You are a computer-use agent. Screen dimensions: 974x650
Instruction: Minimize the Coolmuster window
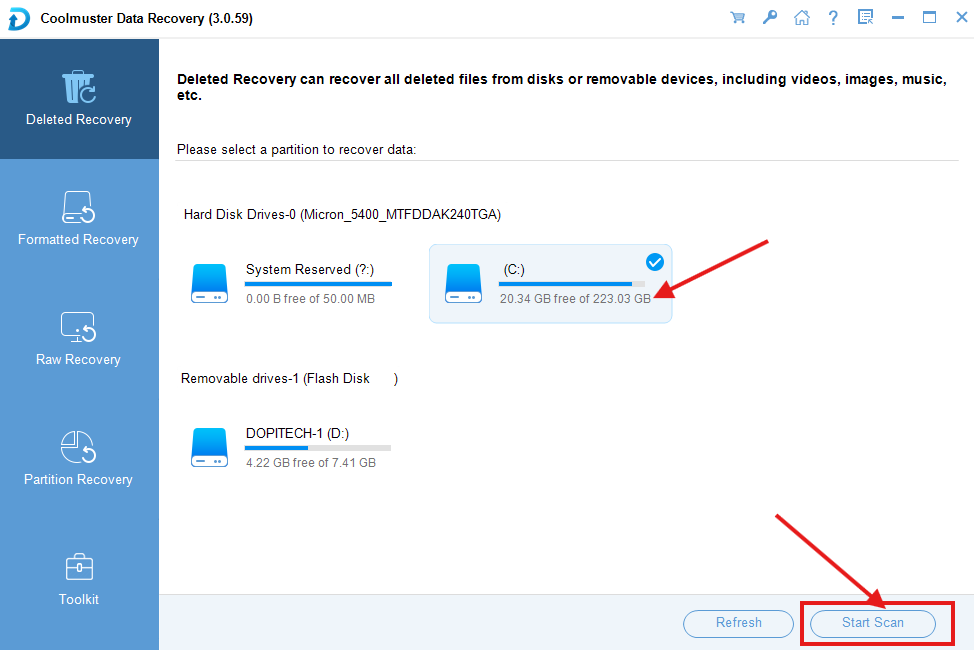click(x=898, y=17)
